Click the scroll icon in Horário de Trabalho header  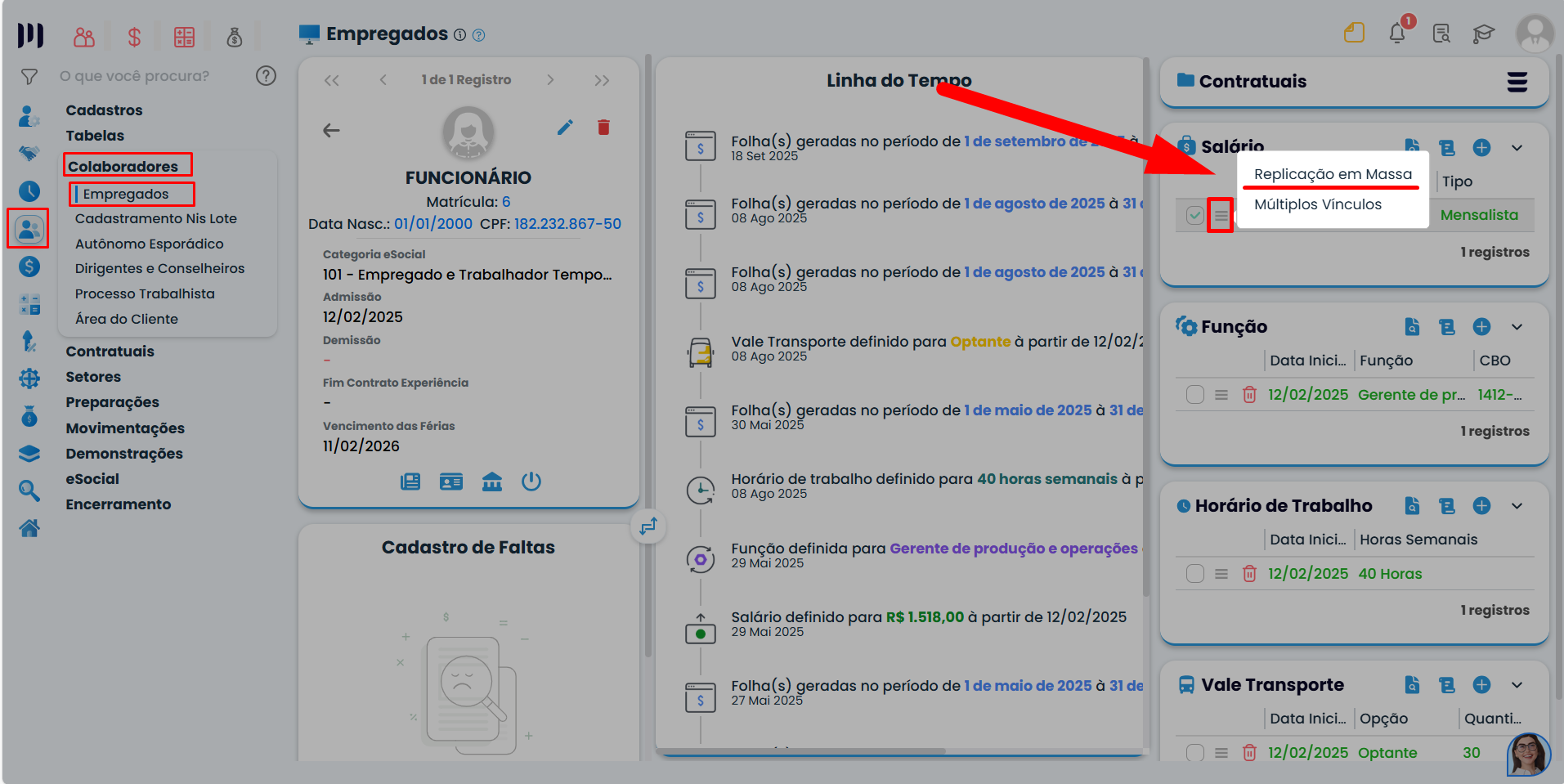pyautogui.click(x=1447, y=506)
